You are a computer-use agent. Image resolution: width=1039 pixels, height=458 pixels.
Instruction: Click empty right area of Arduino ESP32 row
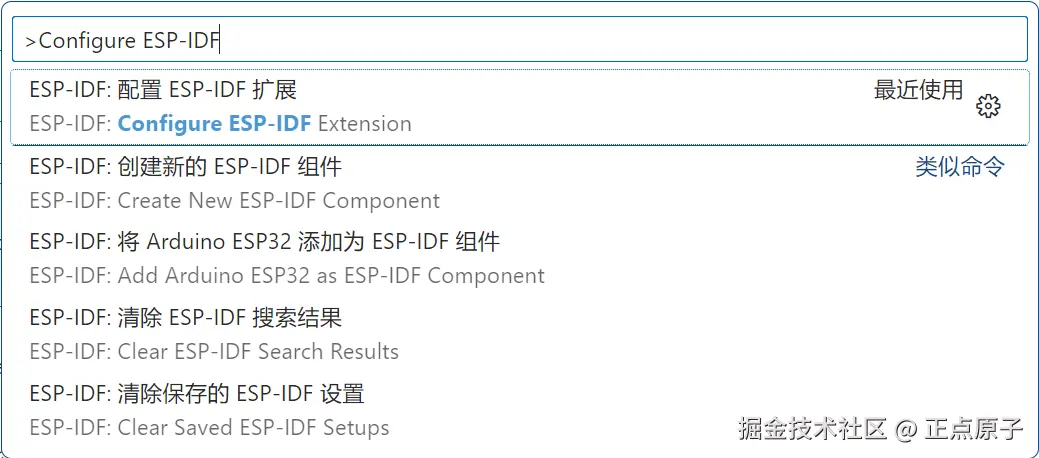tap(800, 258)
